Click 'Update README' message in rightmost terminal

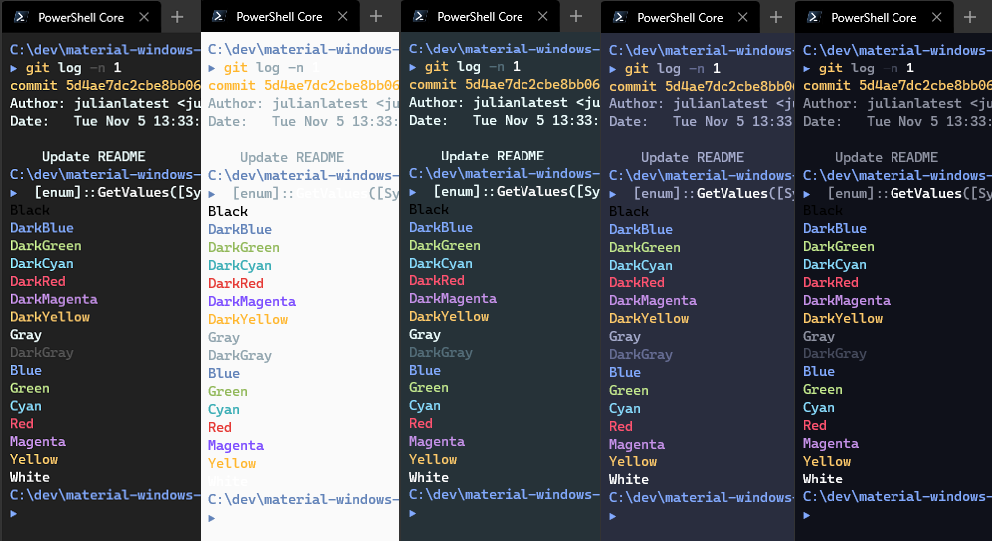886,157
